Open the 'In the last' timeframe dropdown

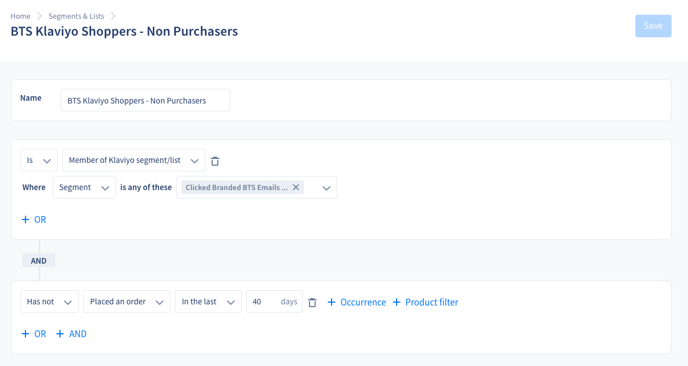pos(208,302)
